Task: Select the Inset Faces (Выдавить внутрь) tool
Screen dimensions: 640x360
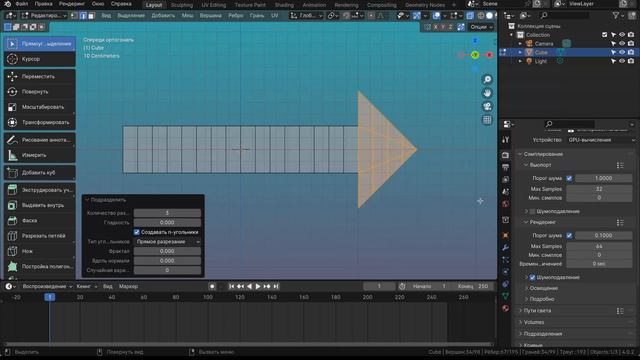Action: (40, 205)
